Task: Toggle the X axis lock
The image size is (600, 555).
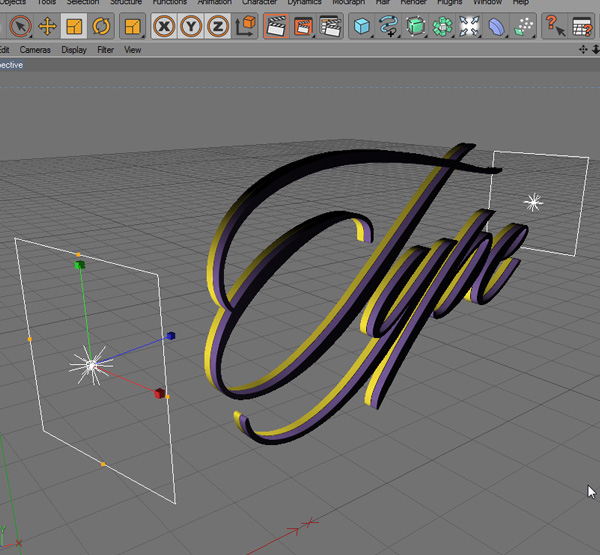Action: click(165, 27)
